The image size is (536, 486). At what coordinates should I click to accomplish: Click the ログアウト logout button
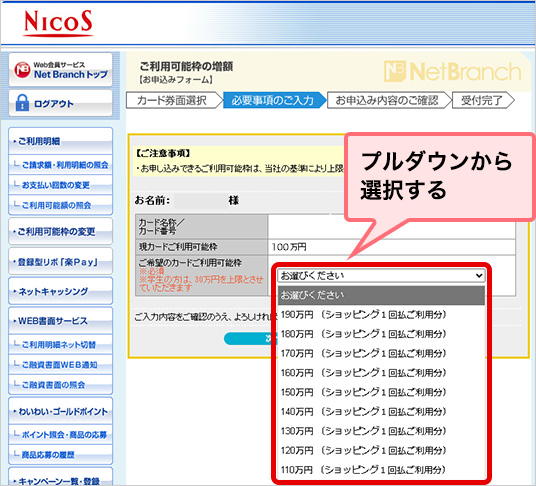61,103
